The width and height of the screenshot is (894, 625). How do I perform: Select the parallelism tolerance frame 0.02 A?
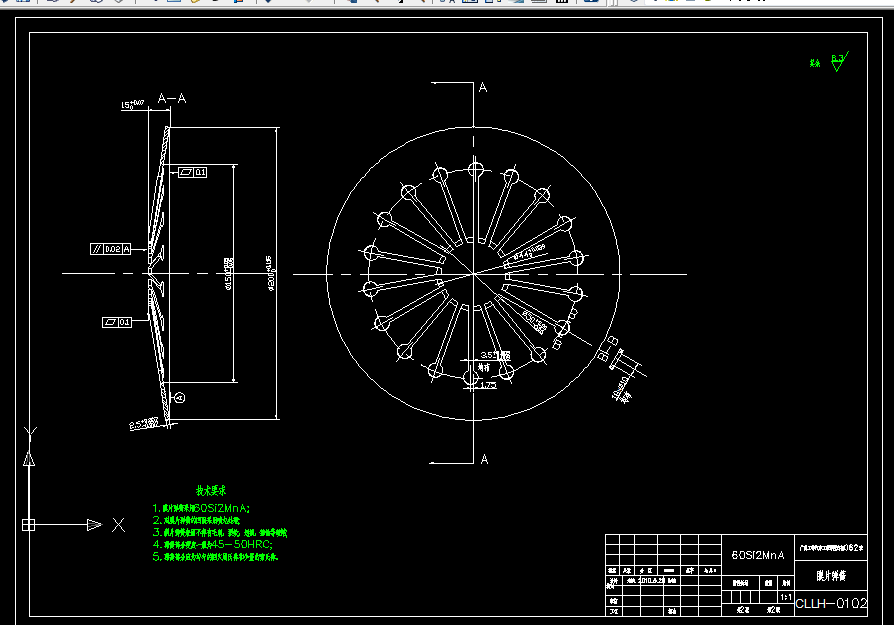pyautogui.click(x=111, y=249)
